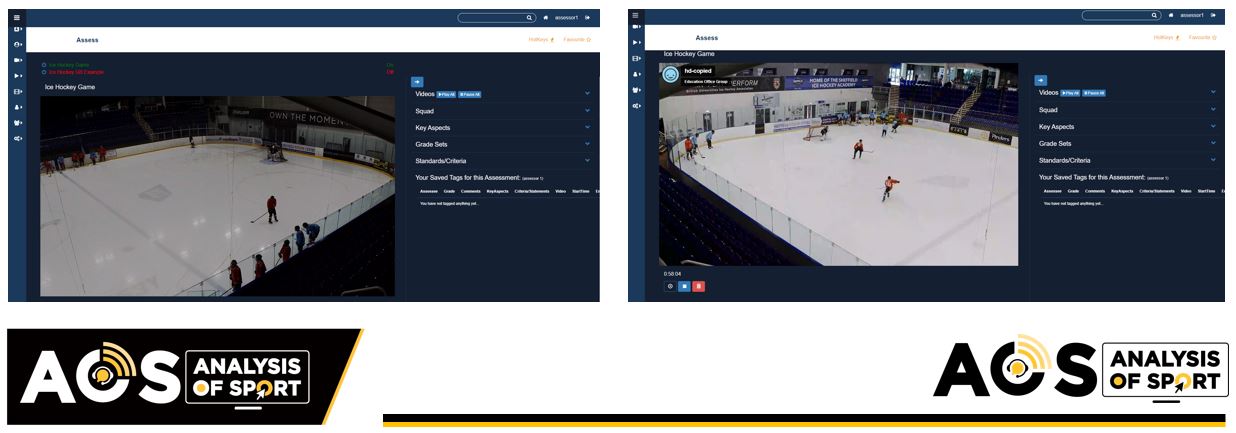Click the blue stop button under right video

684,286
